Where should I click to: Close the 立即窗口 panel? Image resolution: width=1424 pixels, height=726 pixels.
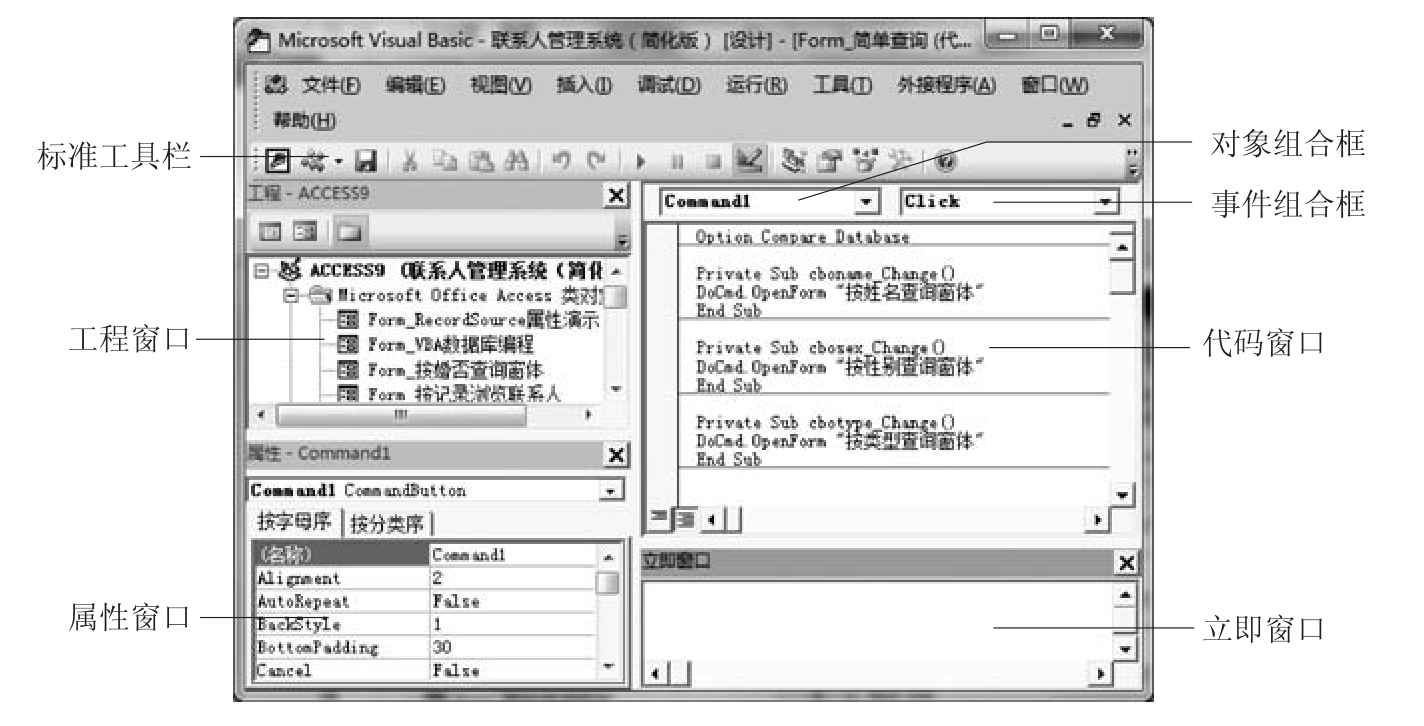(x=1126, y=562)
